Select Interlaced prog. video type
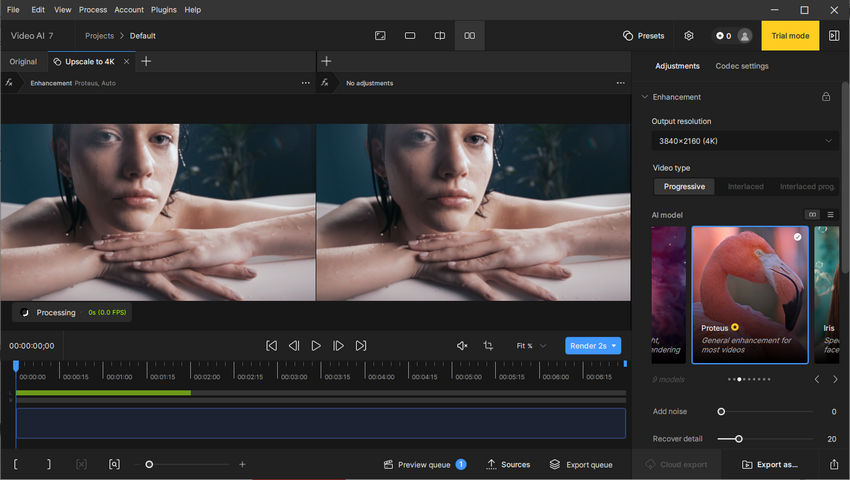This screenshot has width=850, height=480. click(807, 187)
